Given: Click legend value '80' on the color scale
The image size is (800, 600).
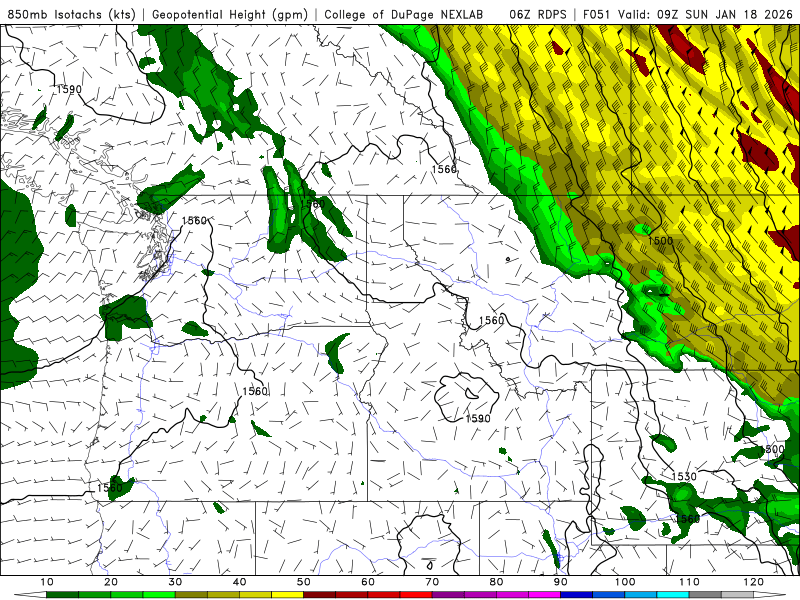Looking at the screenshot, I should coord(496,582).
